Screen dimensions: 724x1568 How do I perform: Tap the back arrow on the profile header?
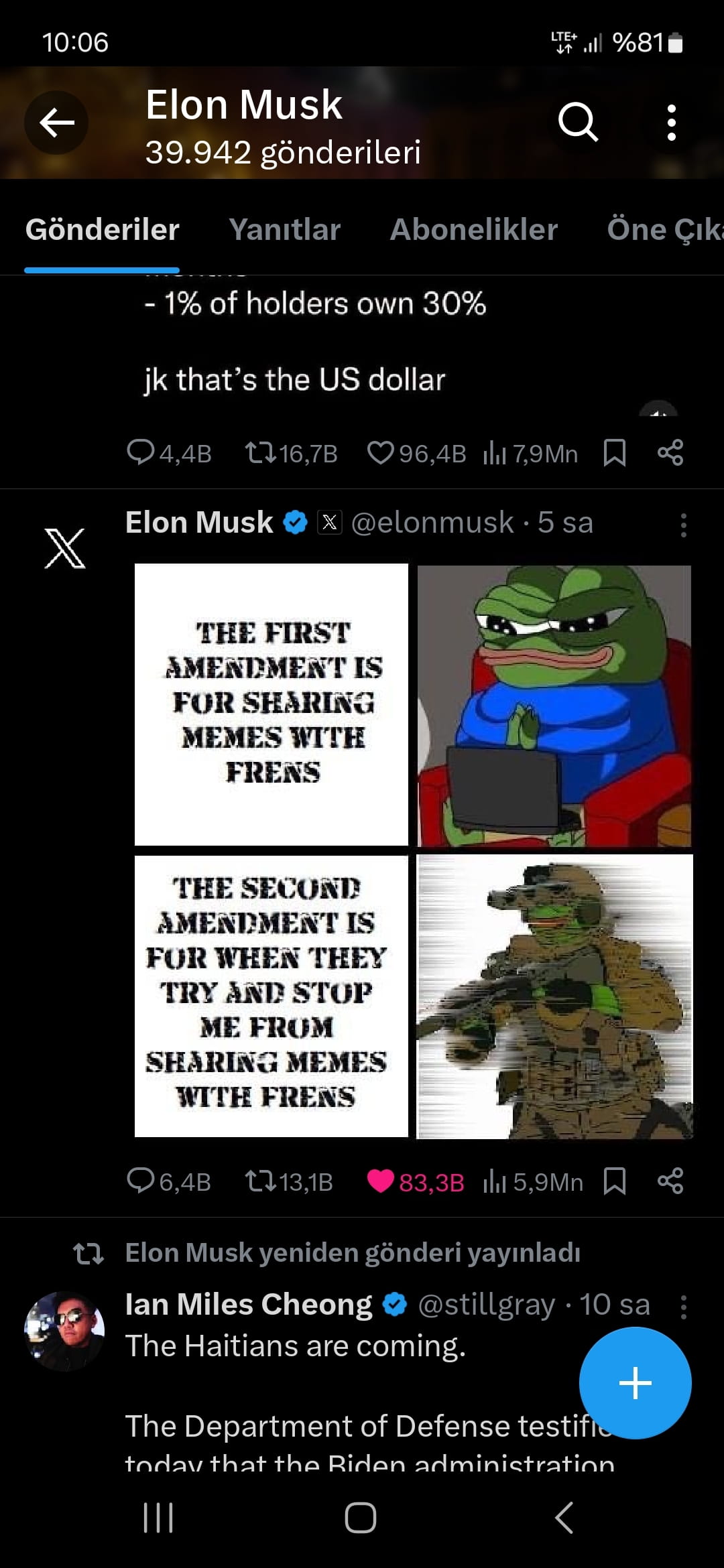[56, 123]
